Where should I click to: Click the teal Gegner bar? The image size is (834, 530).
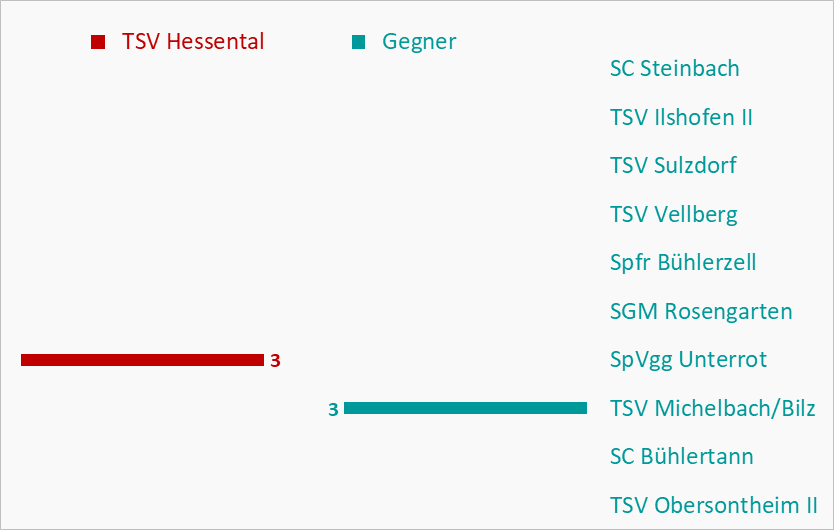coord(465,408)
